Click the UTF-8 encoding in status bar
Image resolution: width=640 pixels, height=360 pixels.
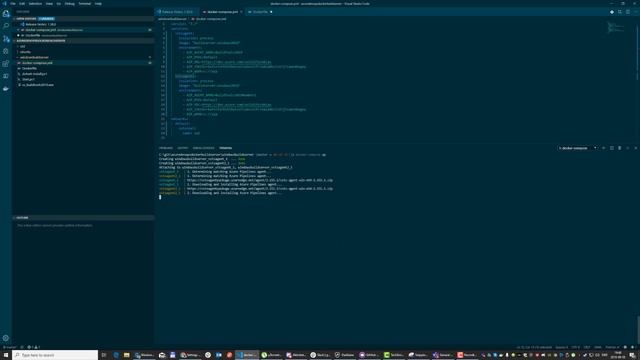click(x=576, y=347)
